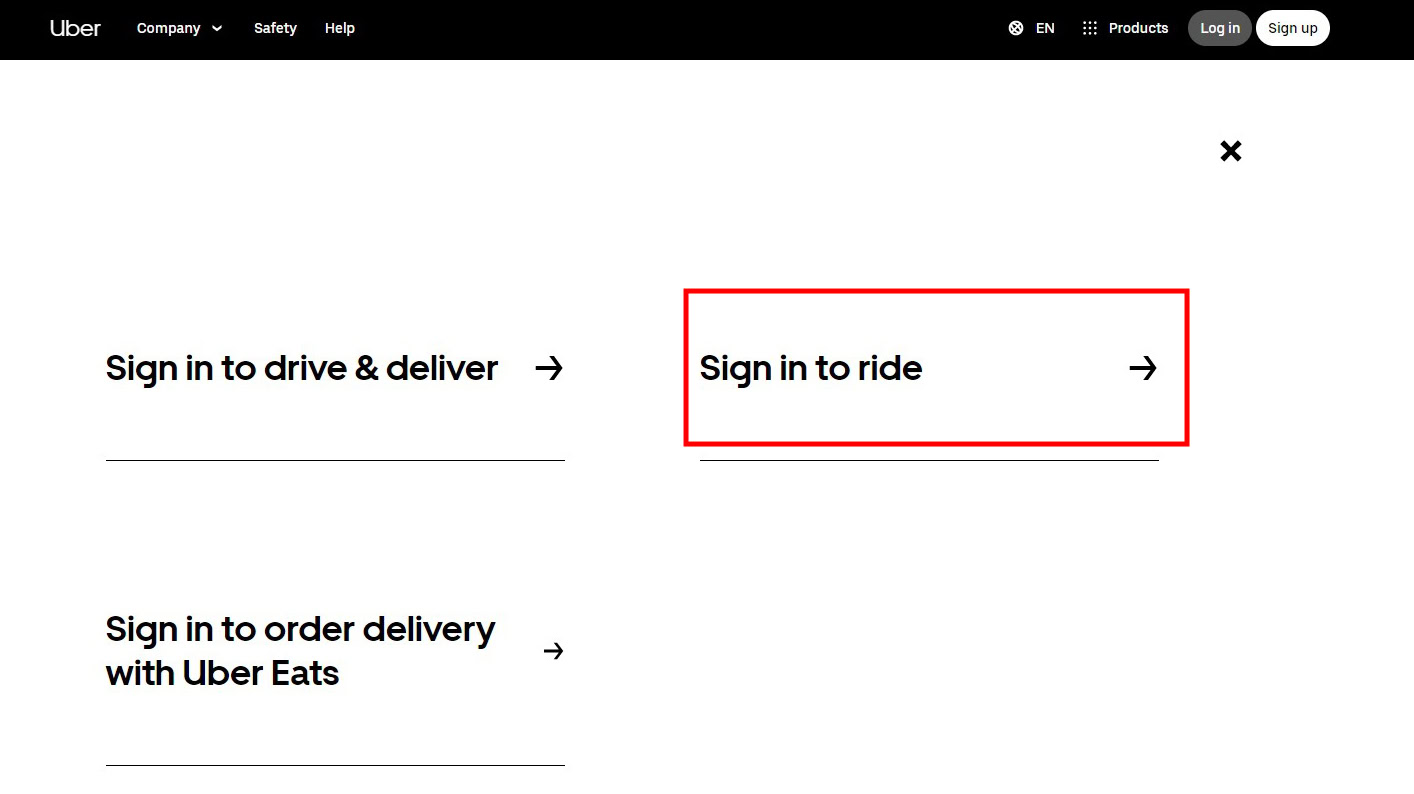The width and height of the screenshot is (1414, 794).
Task: Open the Products menu label
Action: (1138, 28)
